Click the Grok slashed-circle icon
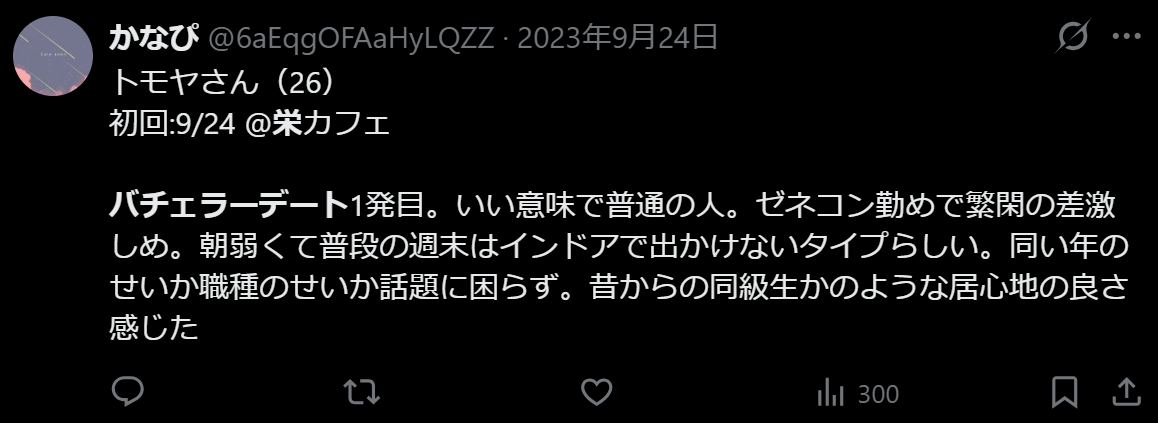The image size is (1158, 423). (1072, 35)
